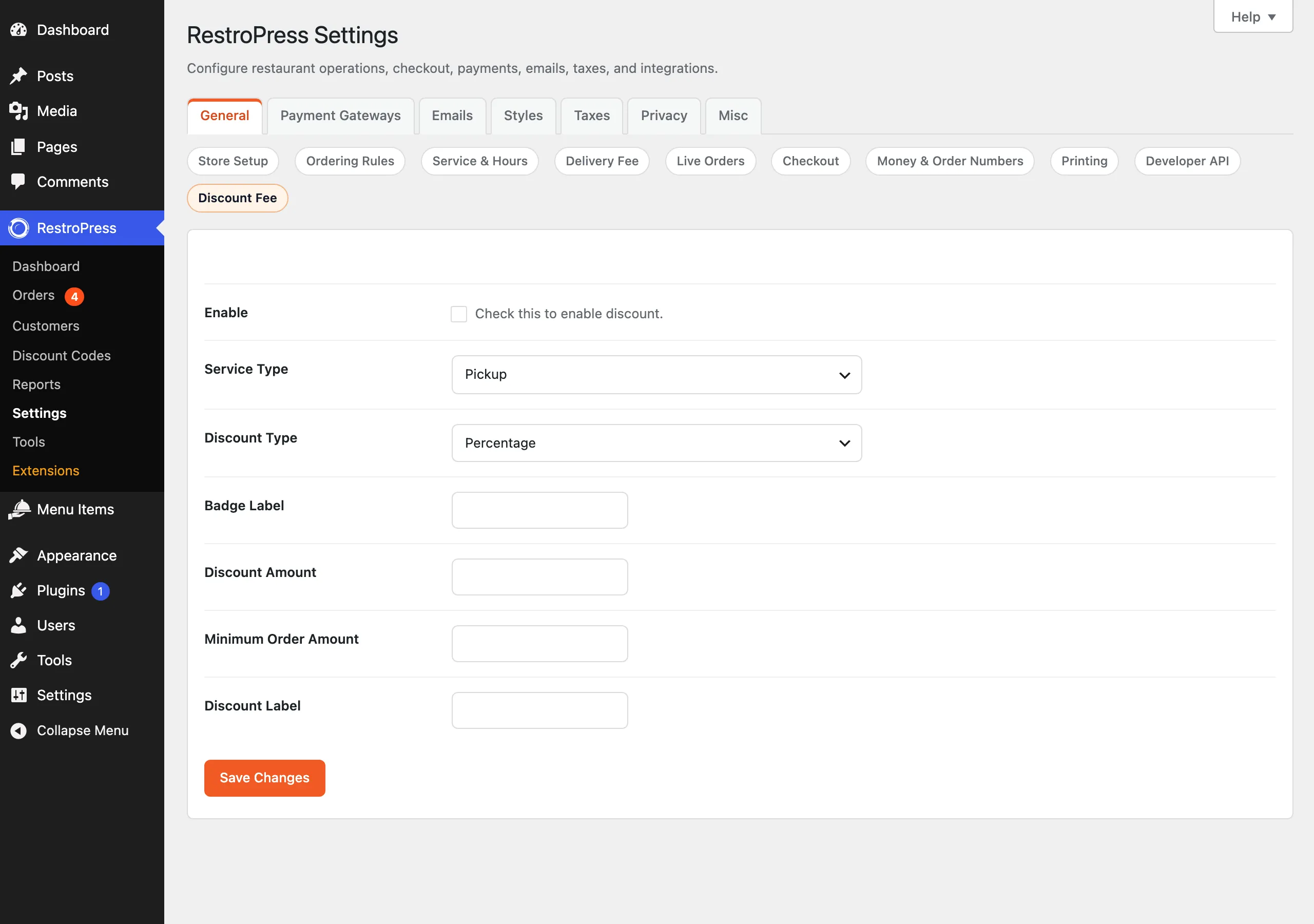Screen dimensions: 1314x924
Task: Open the Customers submenu link
Action: coord(46,326)
